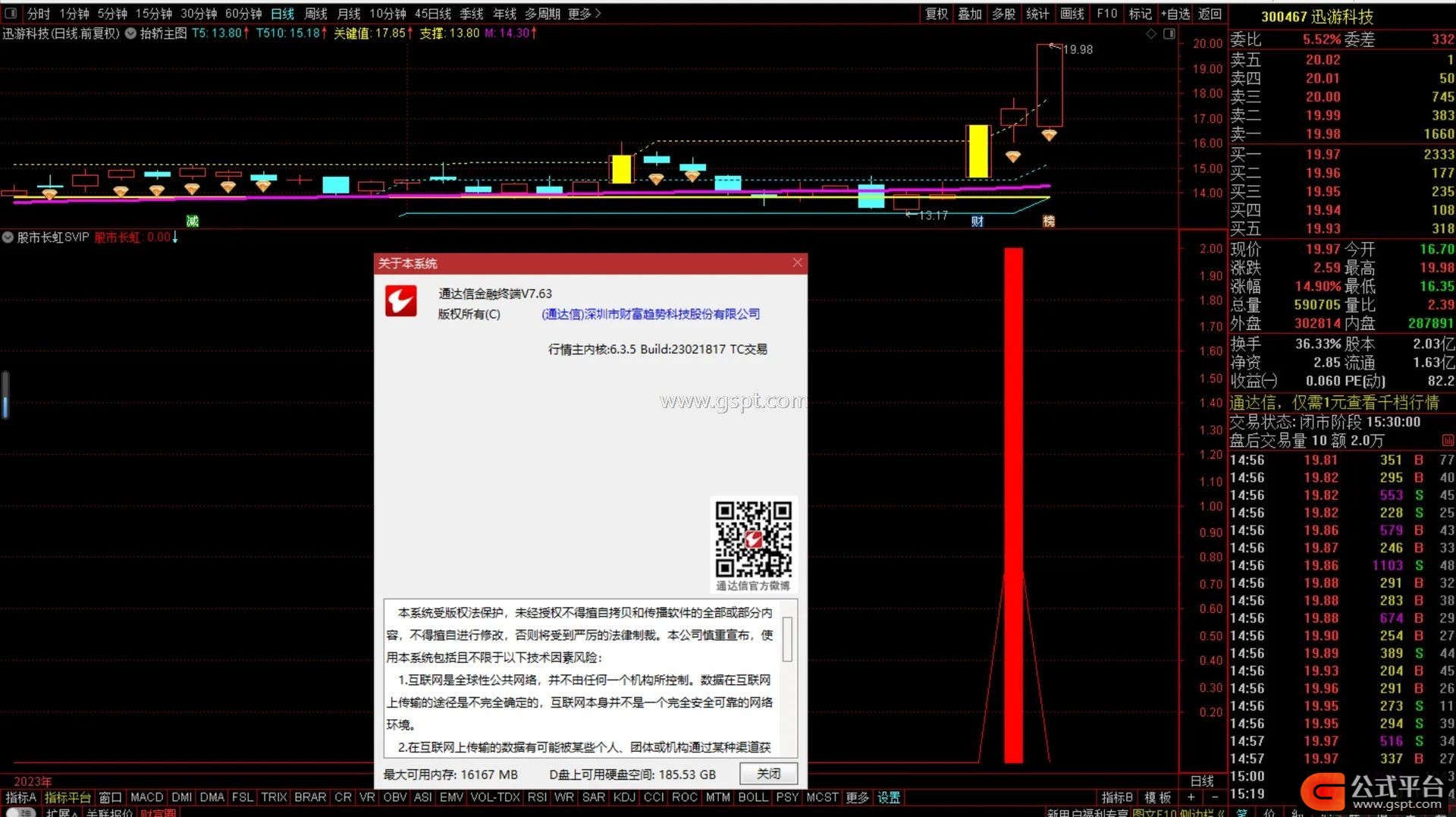Select the 30分钟 period
Image resolution: width=1456 pixels, height=817 pixels.
(x=199, y=14)
